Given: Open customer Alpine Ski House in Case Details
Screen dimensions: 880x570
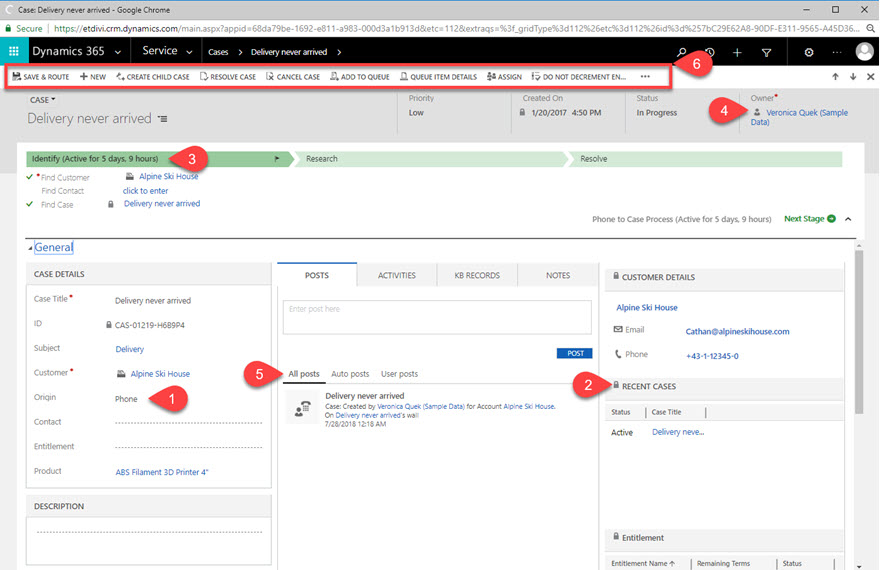Looking at the screenshot, I should (x=160, y=374).
